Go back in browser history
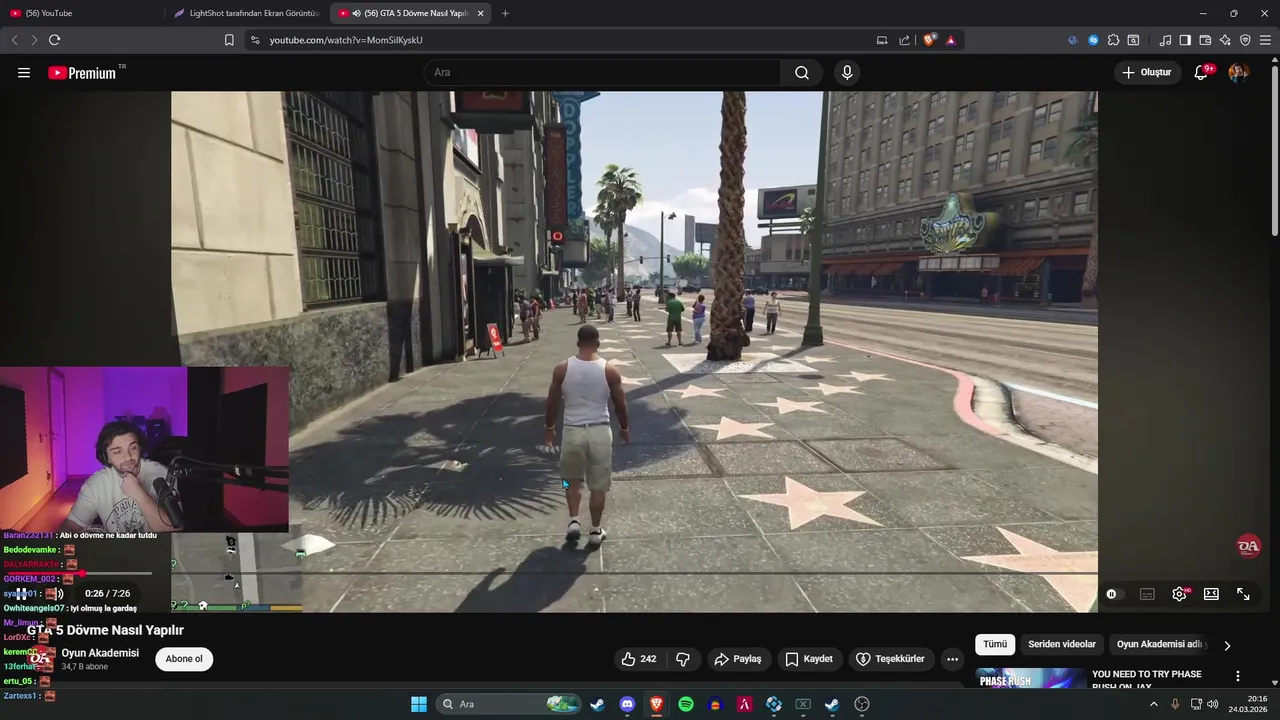This screenshot has height=720, width=1280. point(14,40)
